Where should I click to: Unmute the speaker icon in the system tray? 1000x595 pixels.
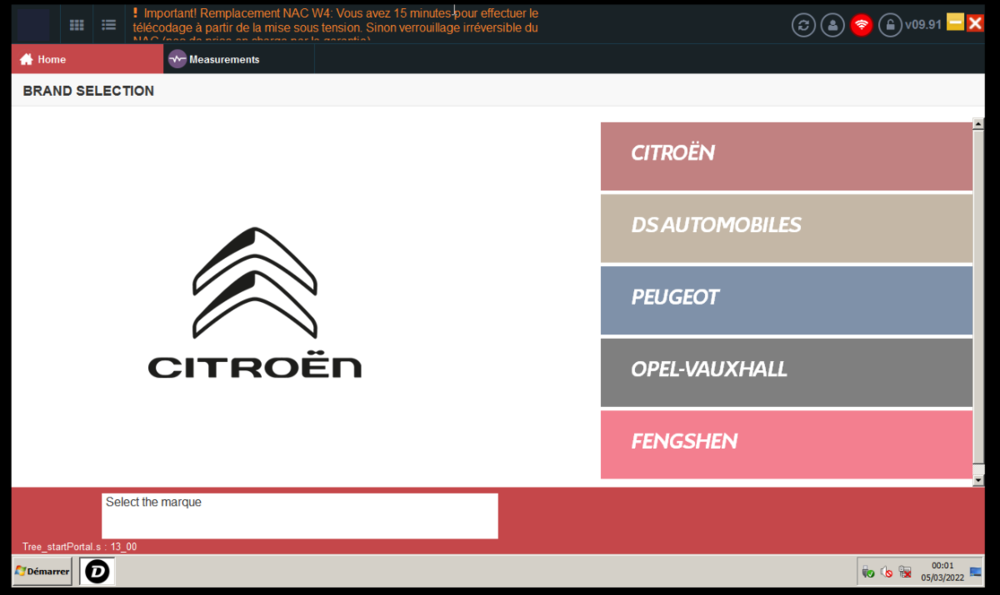[x=886, y=571]
